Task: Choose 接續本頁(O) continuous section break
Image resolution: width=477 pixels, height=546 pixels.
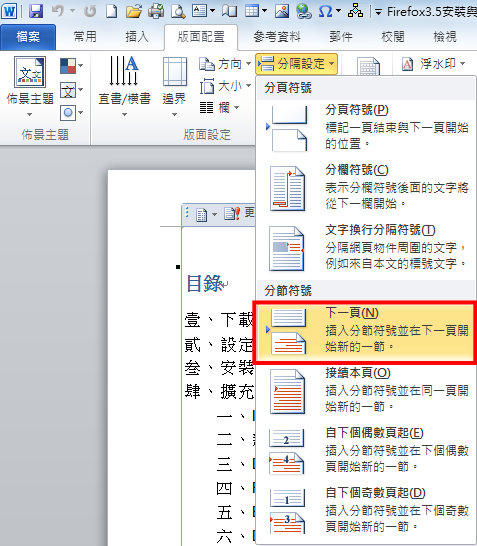Action: click(366, 392)
